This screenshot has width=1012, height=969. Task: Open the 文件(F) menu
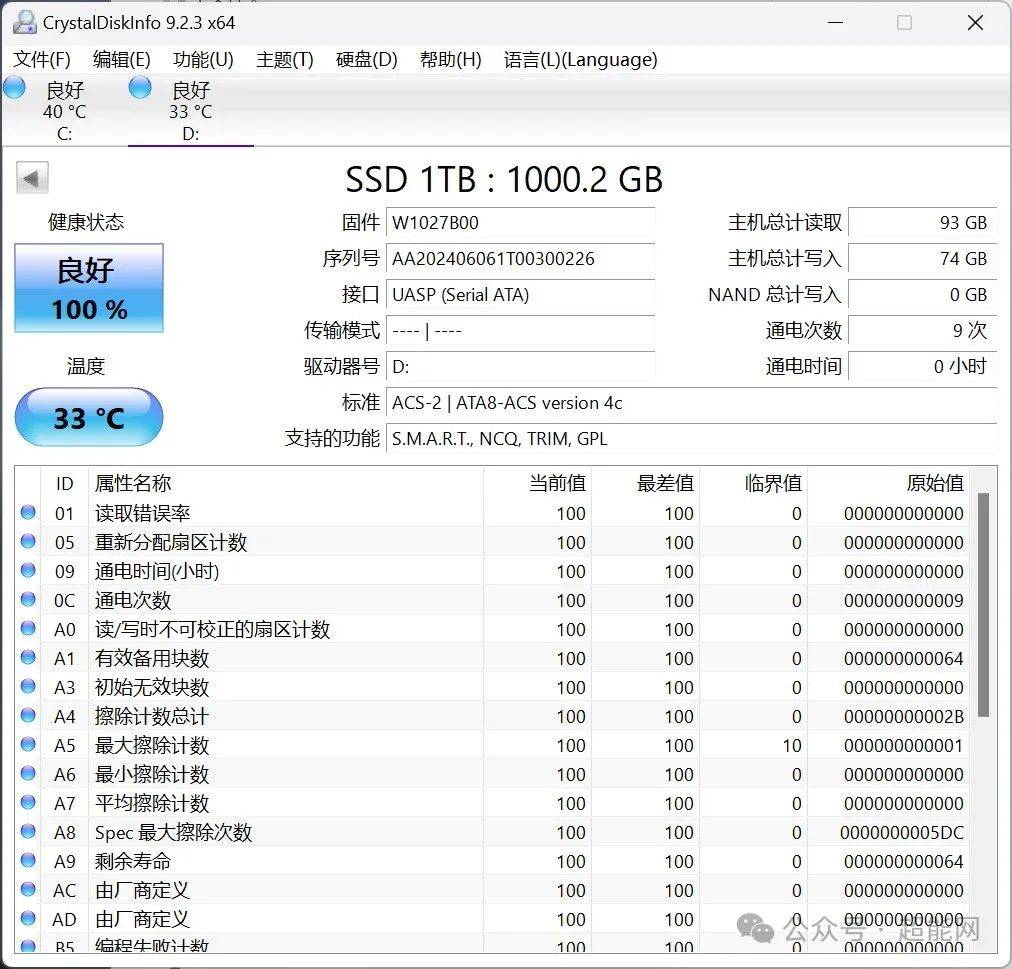pos(42,59)
